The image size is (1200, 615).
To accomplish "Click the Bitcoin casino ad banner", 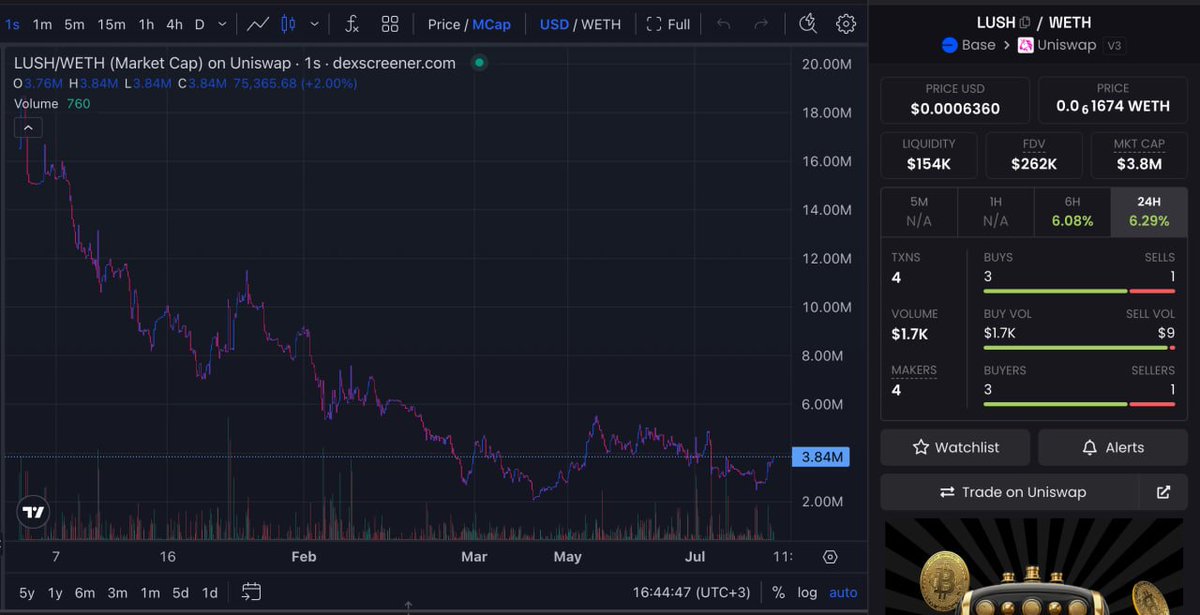I will pos(1034,567).
